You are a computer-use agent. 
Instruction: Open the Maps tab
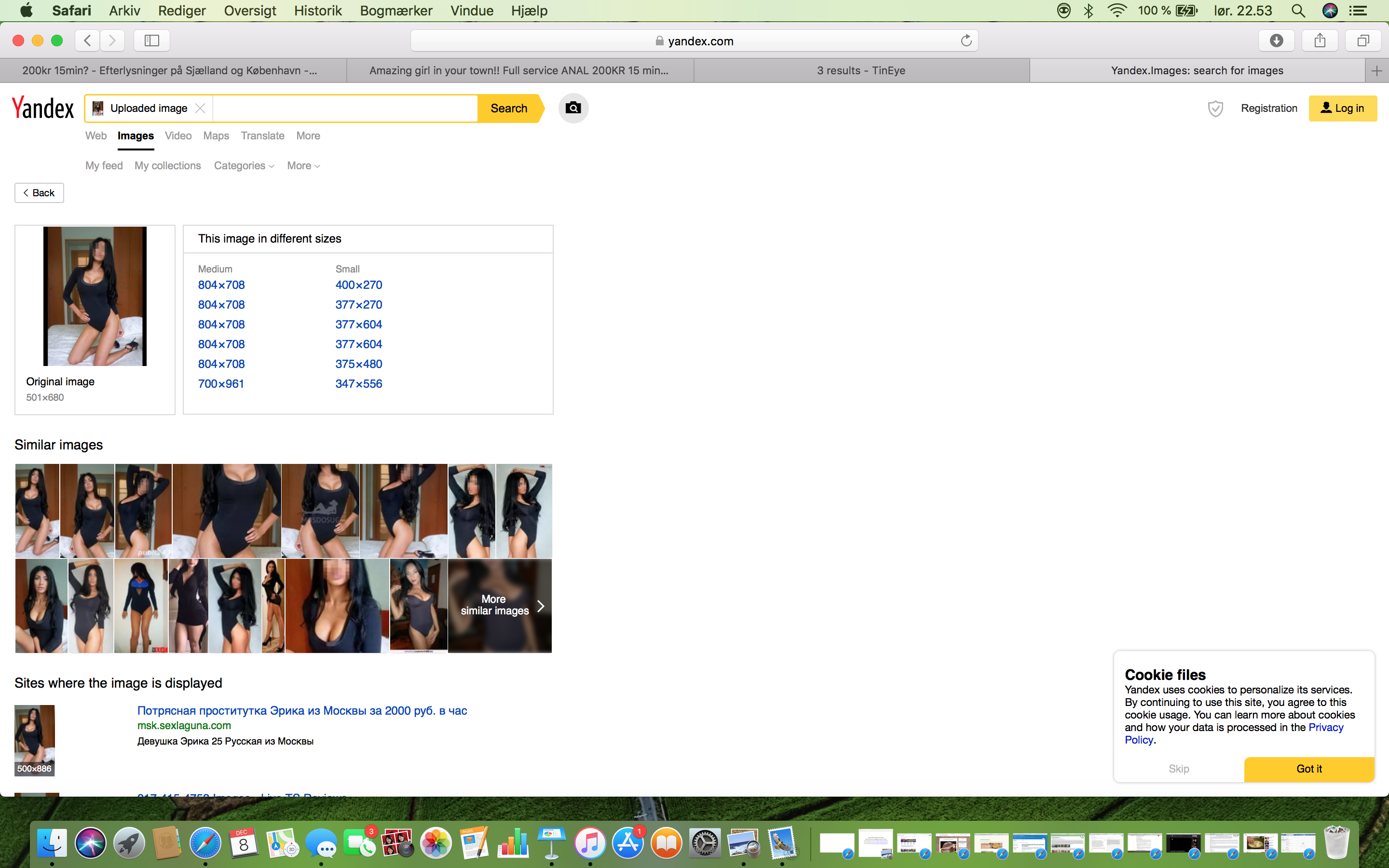[216, 136]
